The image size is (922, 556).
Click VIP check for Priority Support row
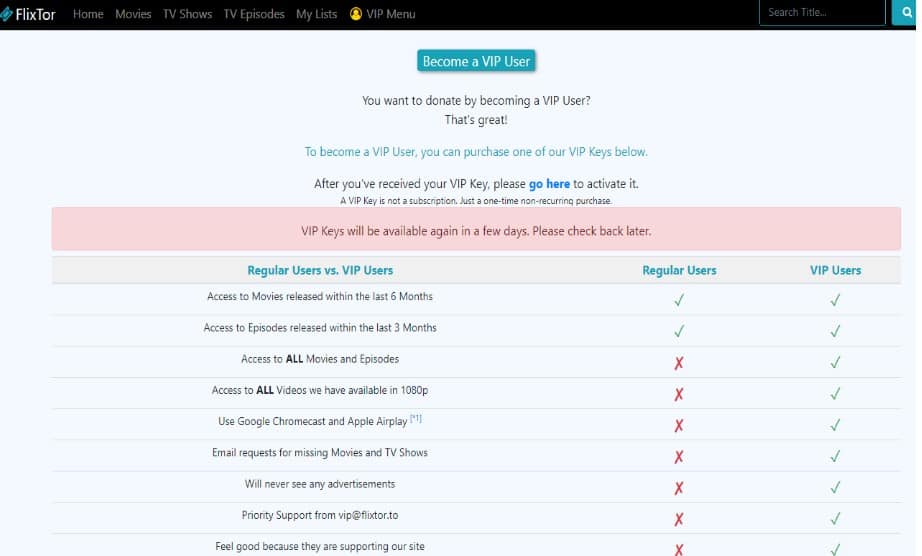pyautogui.click(x=835, y=518)
